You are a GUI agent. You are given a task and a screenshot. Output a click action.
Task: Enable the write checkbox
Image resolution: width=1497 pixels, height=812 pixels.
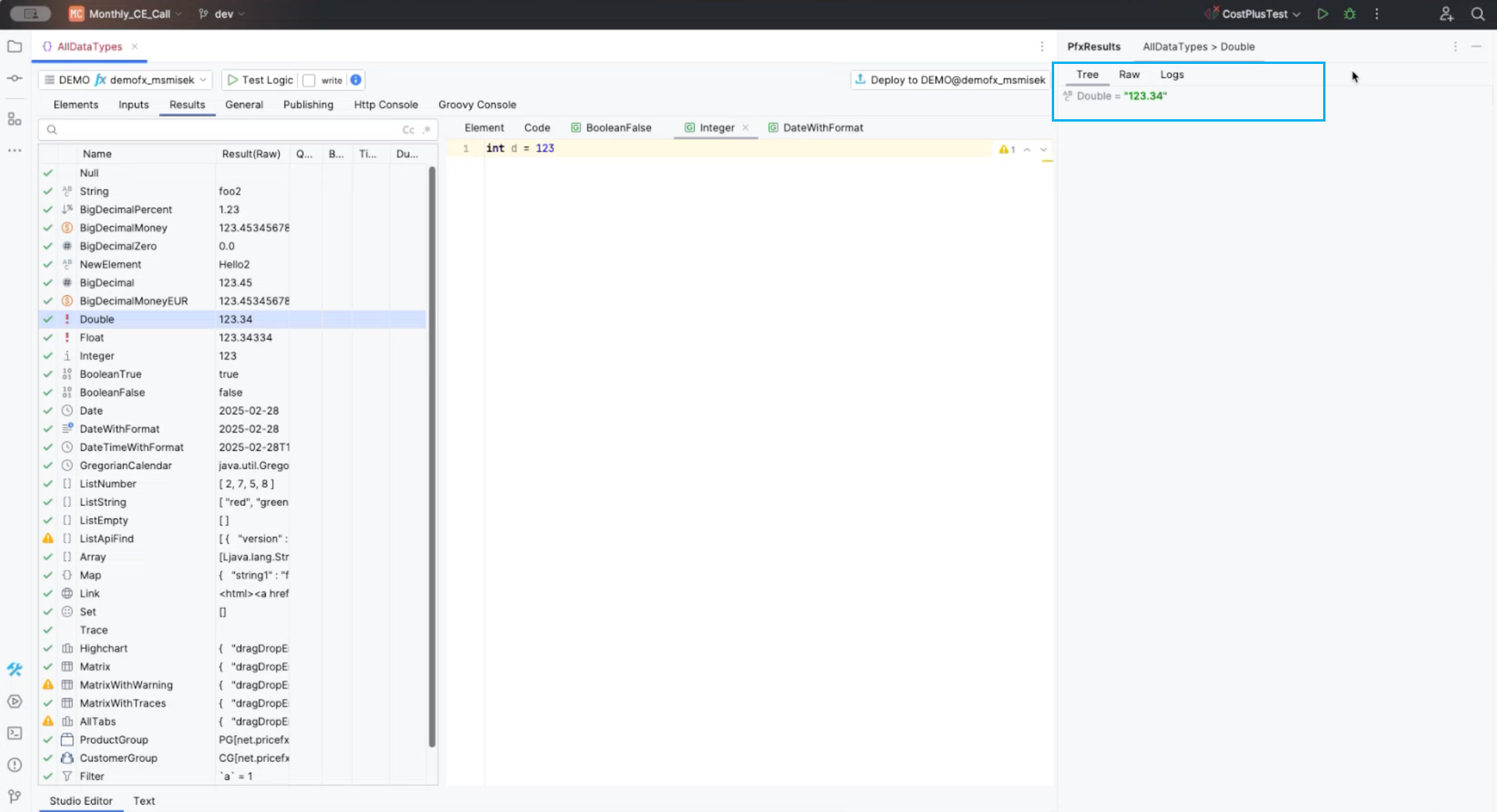(309, 80)
